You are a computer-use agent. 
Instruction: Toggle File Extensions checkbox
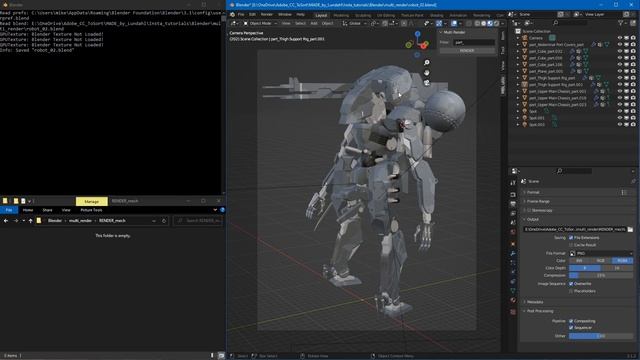571,238
